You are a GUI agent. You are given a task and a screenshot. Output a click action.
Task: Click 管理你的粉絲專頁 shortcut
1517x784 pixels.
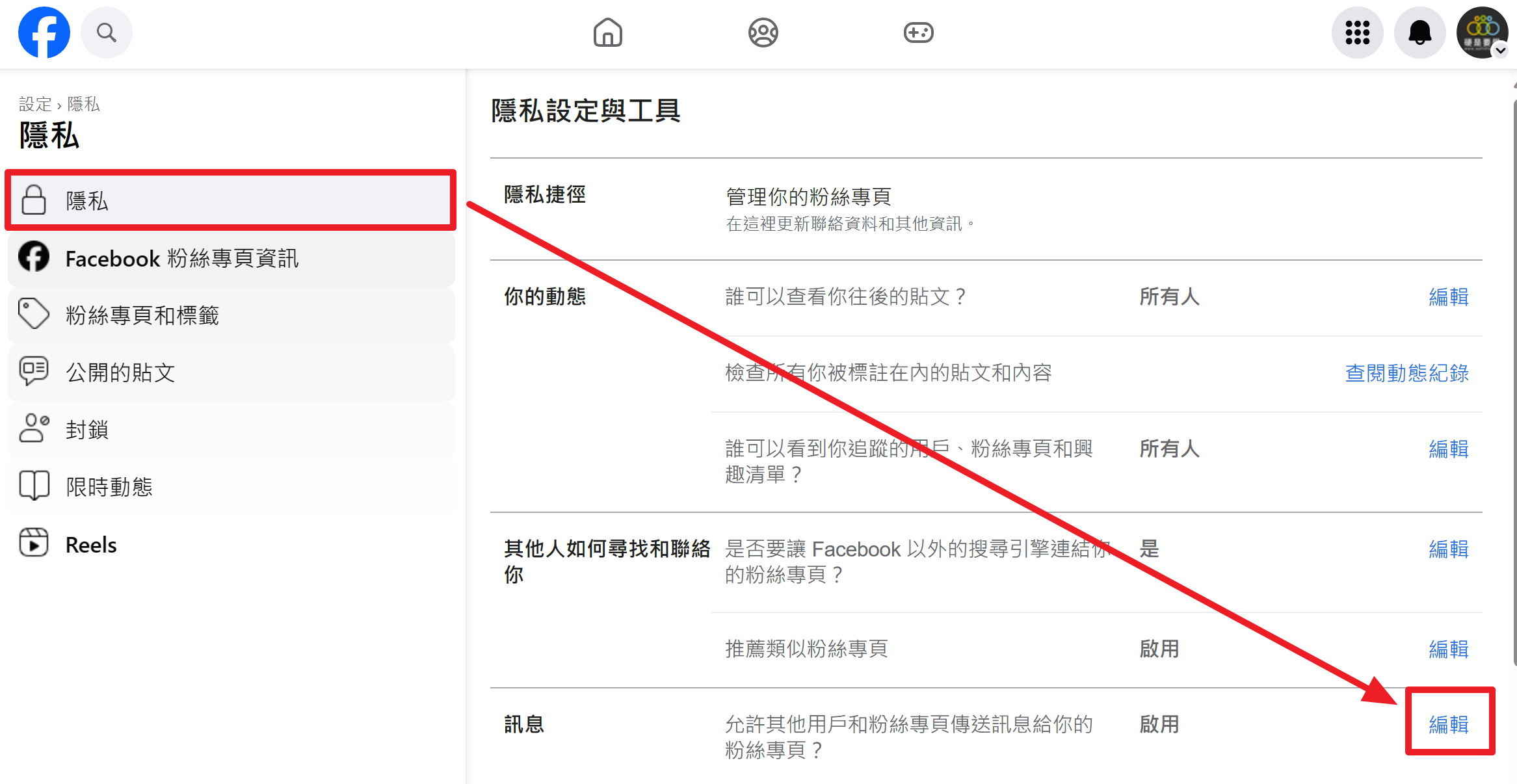point(808,196)
